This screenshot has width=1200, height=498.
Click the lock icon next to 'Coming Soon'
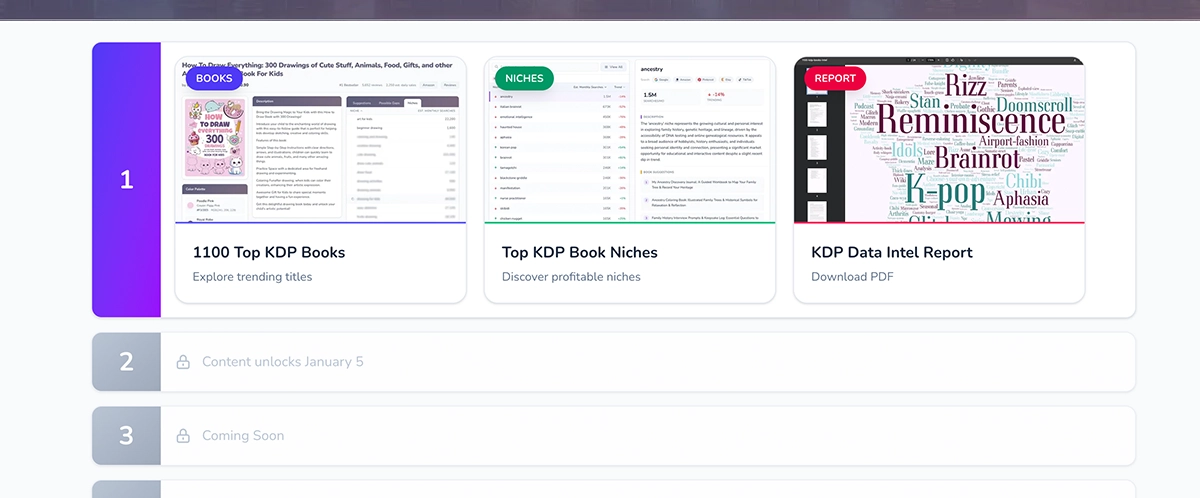(x=183, y=436)
